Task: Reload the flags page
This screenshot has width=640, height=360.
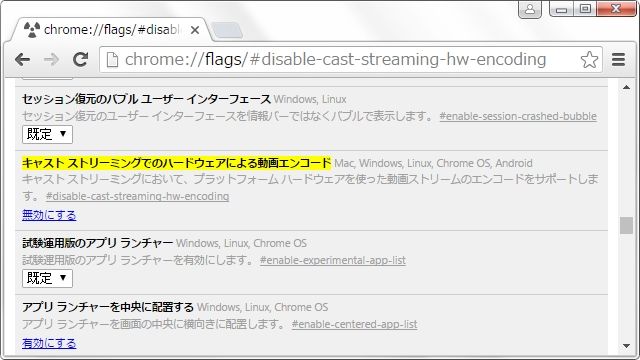Action: [x=80, y=60]
